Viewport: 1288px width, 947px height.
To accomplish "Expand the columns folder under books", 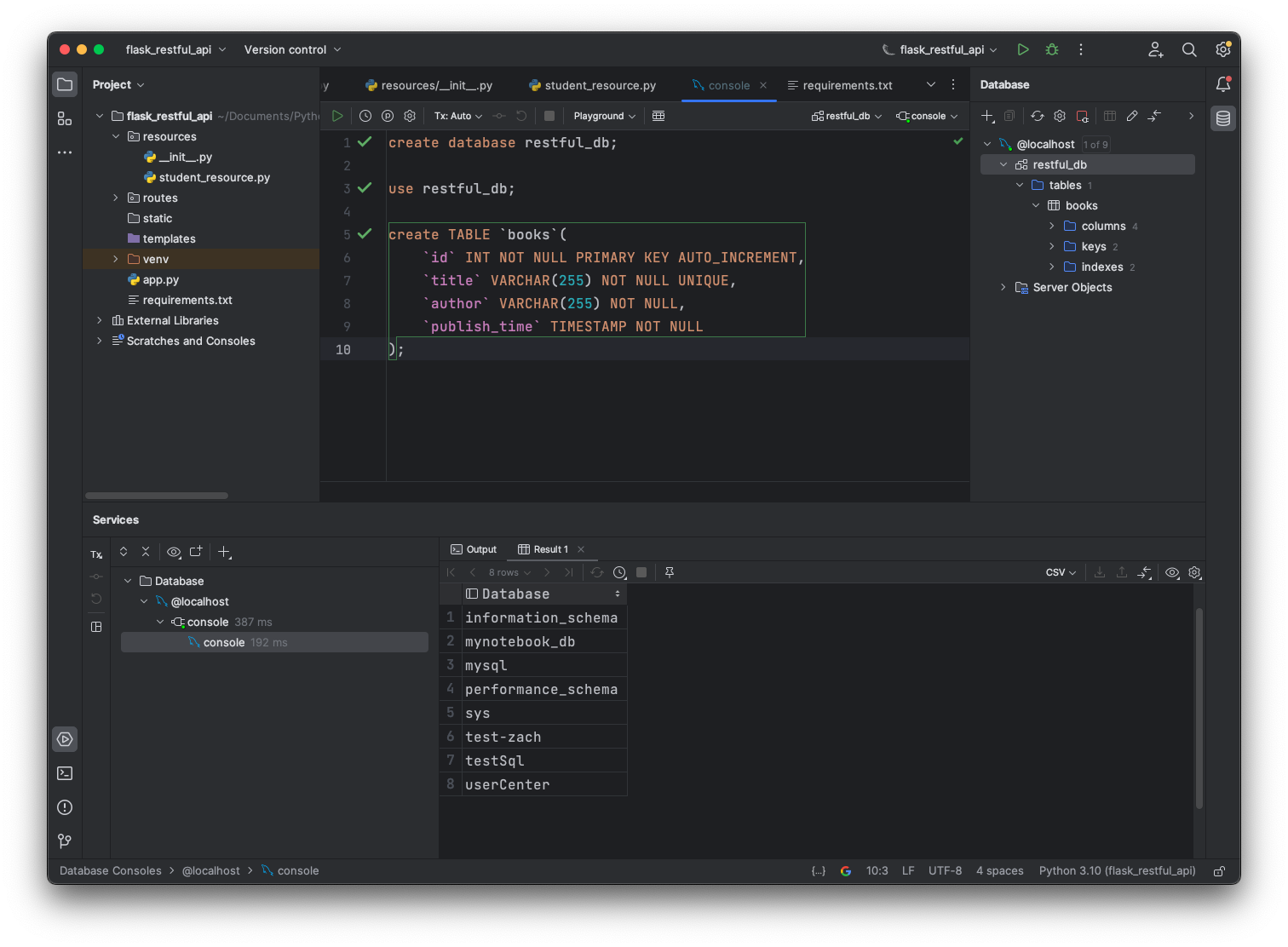I will click(x=1052, y=226).
